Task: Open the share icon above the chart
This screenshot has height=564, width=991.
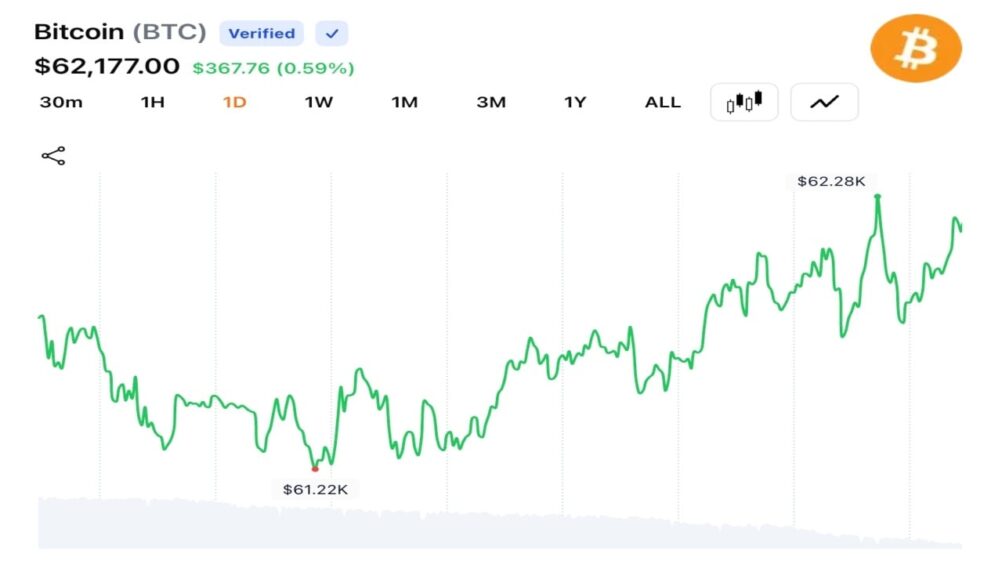Action: point(53,156)
